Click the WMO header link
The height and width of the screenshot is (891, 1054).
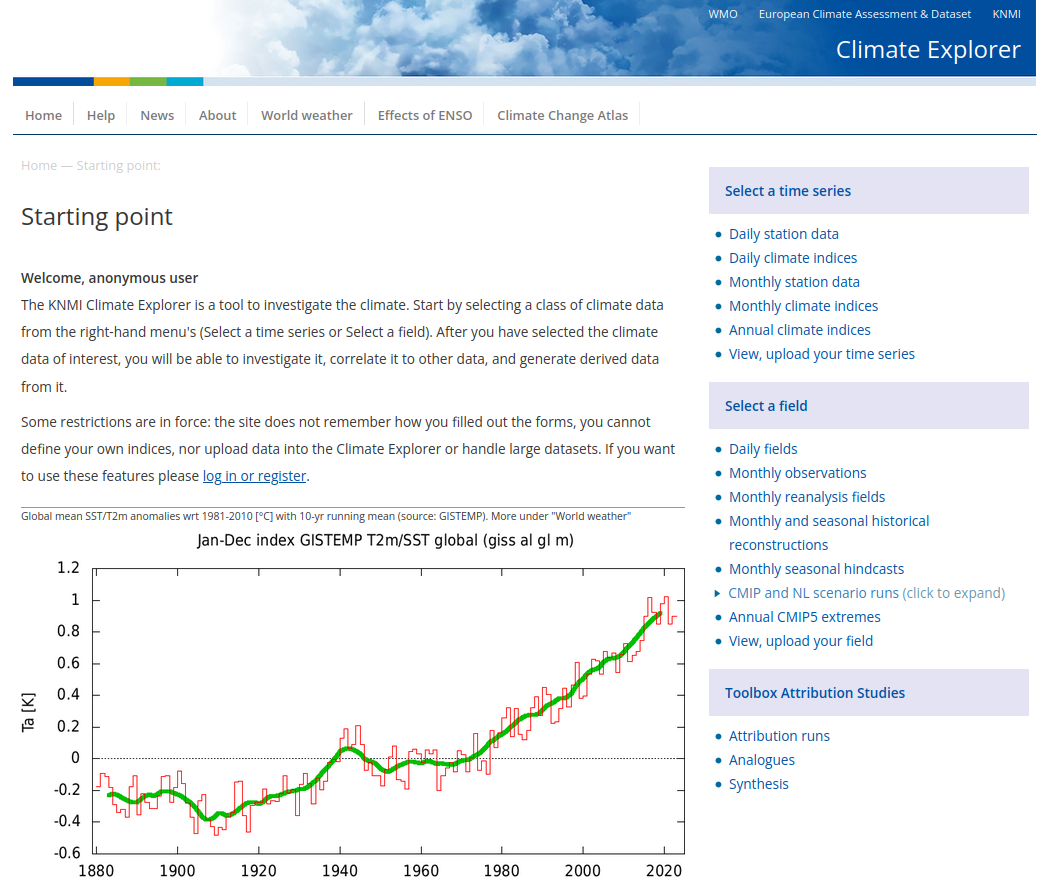(x=723, y=14)
